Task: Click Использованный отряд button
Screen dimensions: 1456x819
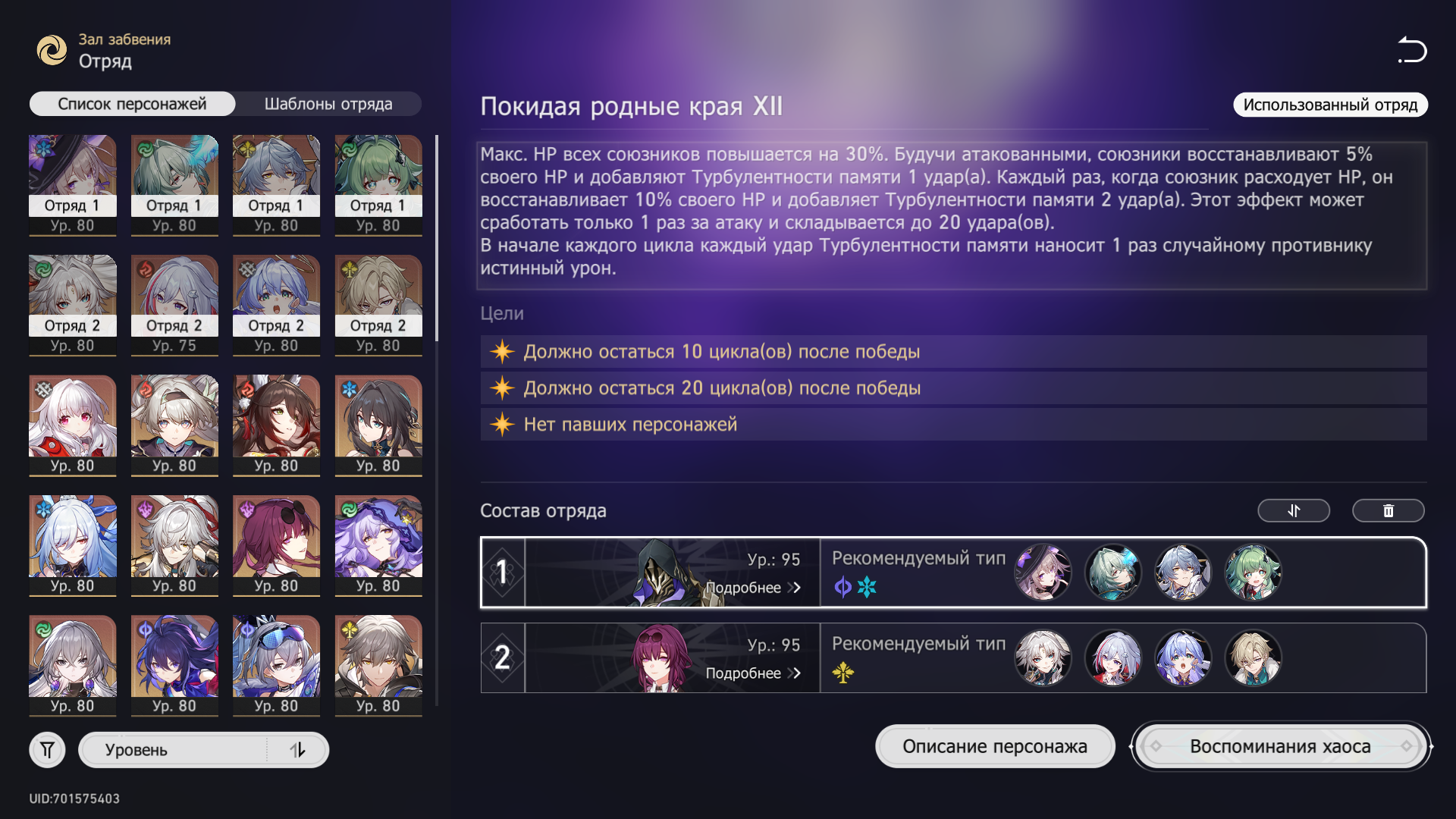Action: point(1330,105)
